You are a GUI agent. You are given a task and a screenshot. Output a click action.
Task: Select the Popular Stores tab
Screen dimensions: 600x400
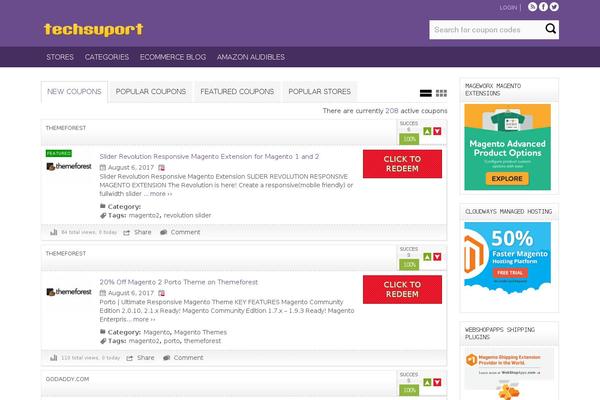pos(320,92)
